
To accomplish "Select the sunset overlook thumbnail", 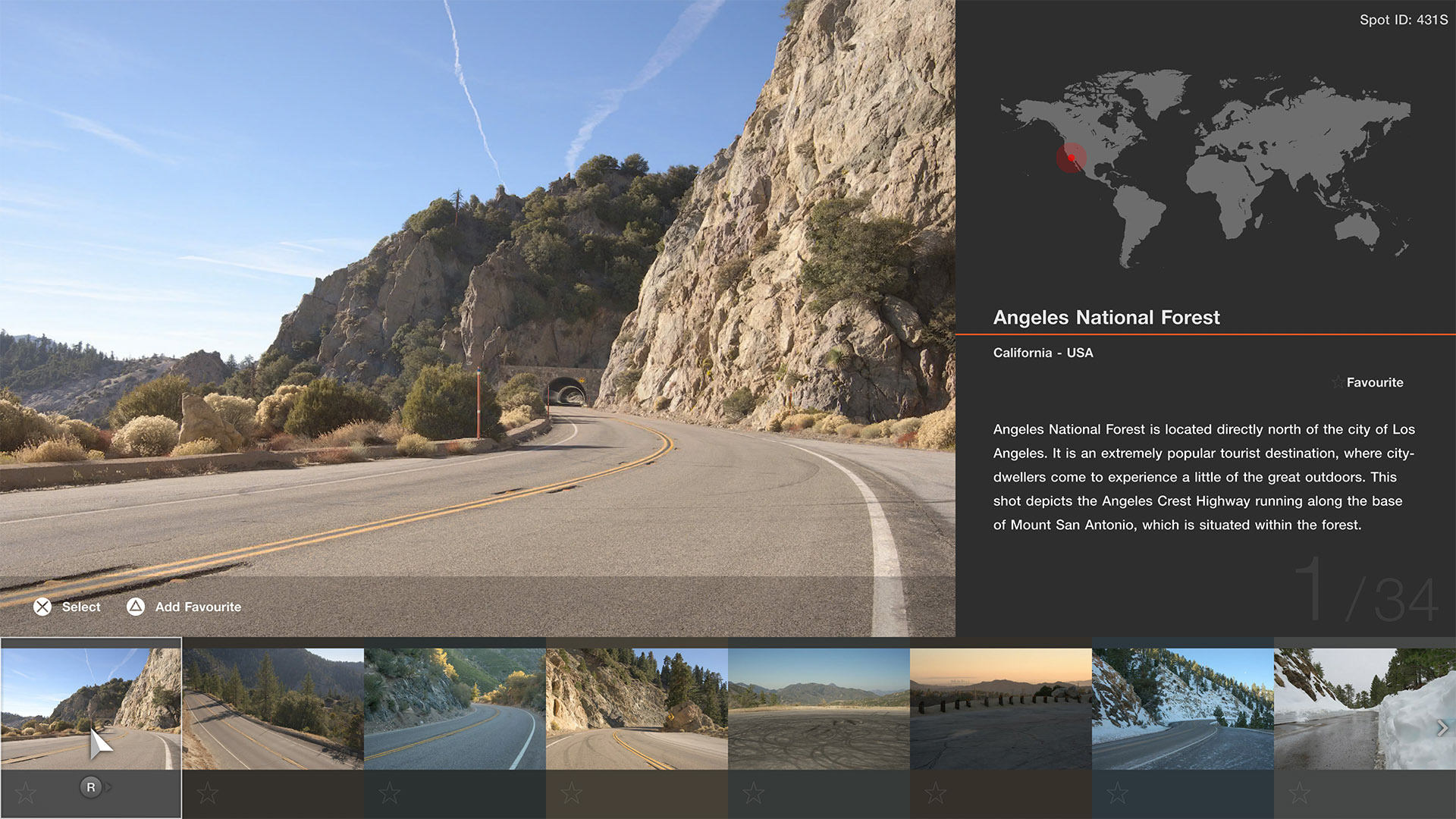I will (x=1001, y=709).
